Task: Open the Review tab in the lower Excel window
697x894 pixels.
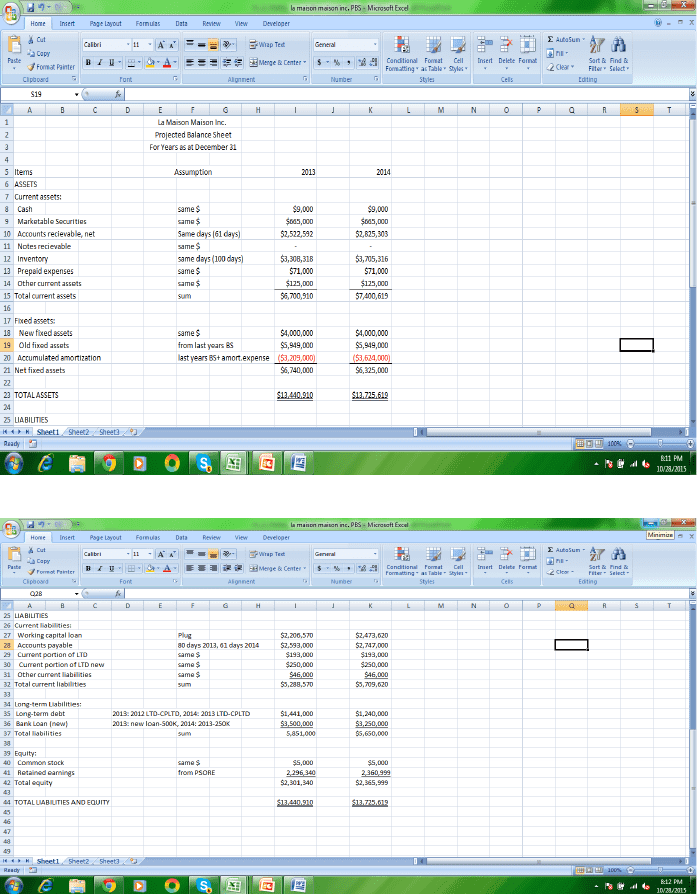Action: [211, 537]
